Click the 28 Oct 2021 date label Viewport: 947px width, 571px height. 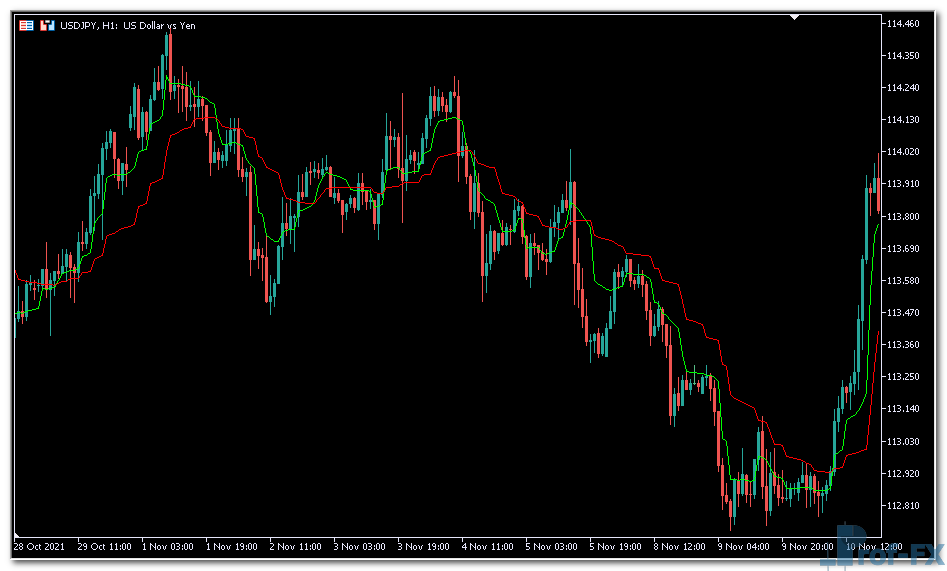41,546
